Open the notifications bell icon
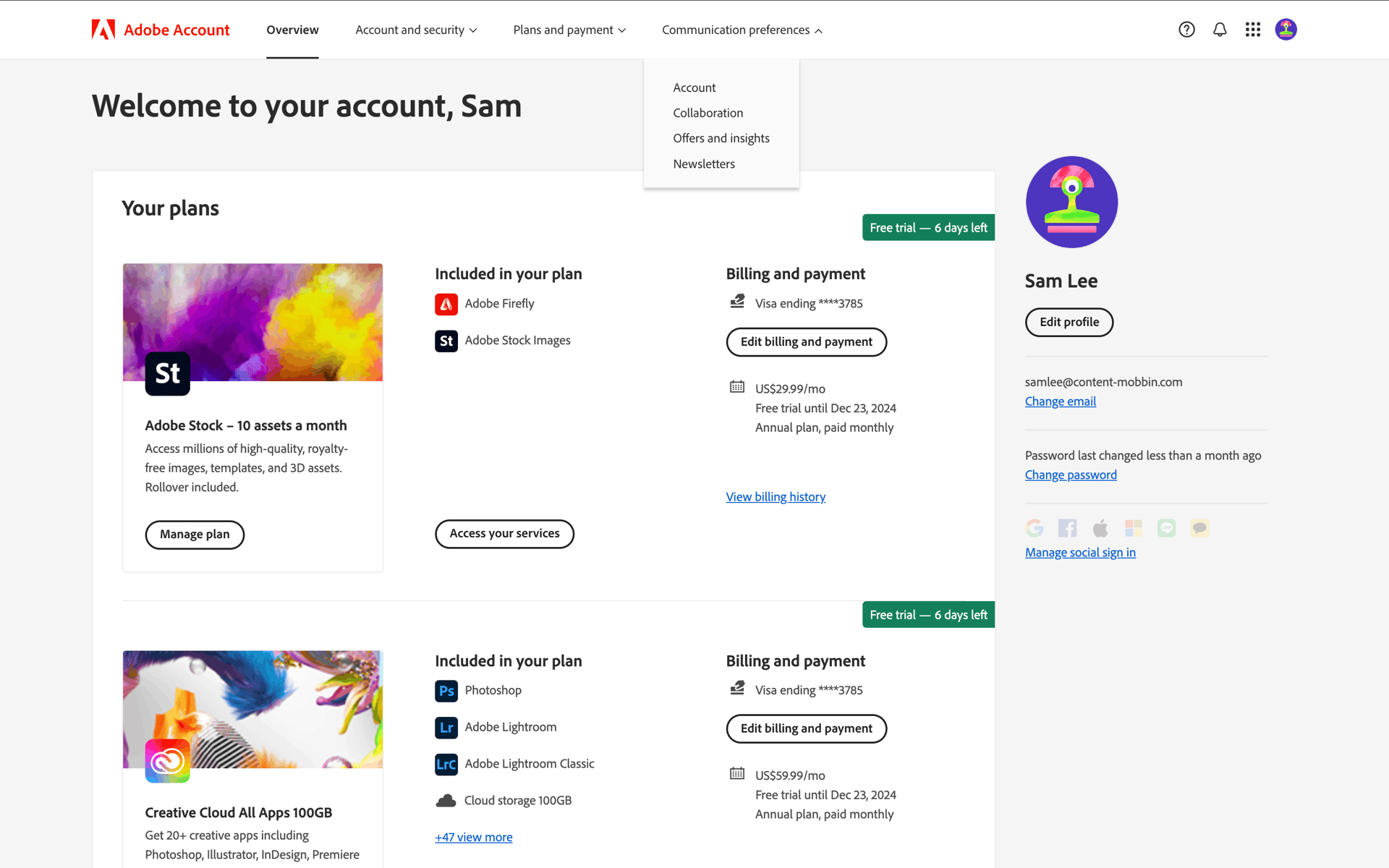This screenshot has height=868, width=1389. coord(1220,30)
